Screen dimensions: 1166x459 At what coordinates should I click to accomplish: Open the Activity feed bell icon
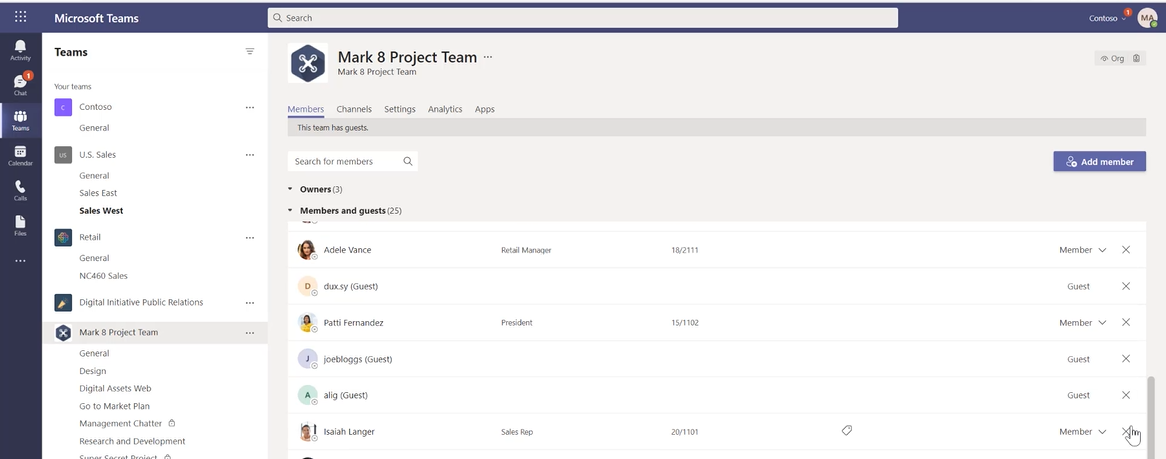[x=20, y=50]
